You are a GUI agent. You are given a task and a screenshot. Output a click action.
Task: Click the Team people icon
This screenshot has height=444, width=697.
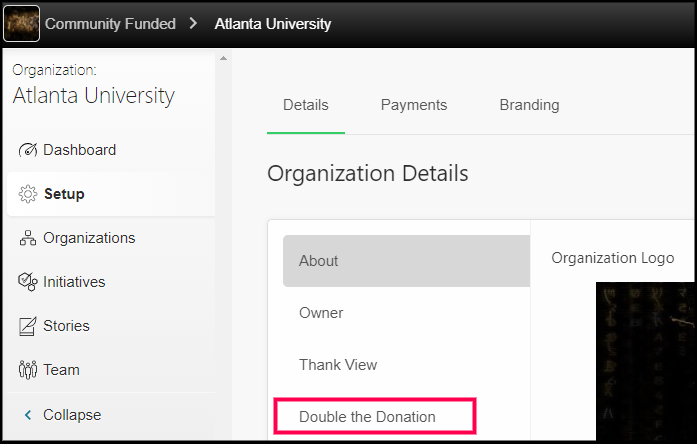28,370
